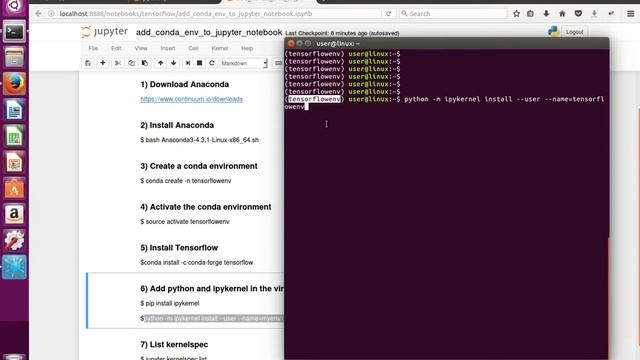Click the terminal window title bar
This screenshot has width=640, height=360.
coord(447,43)
